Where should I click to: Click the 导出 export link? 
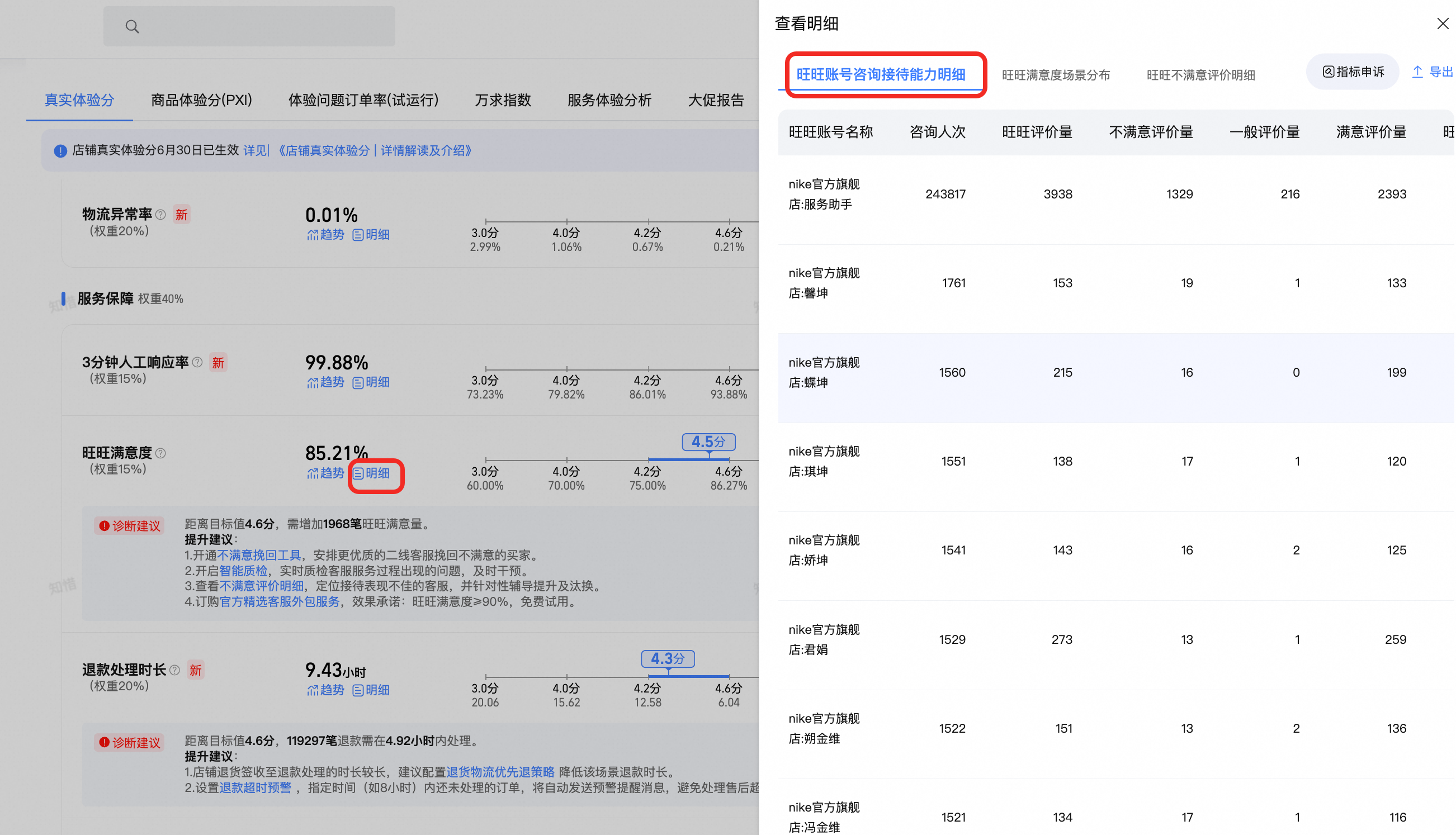coord(1433,72)
